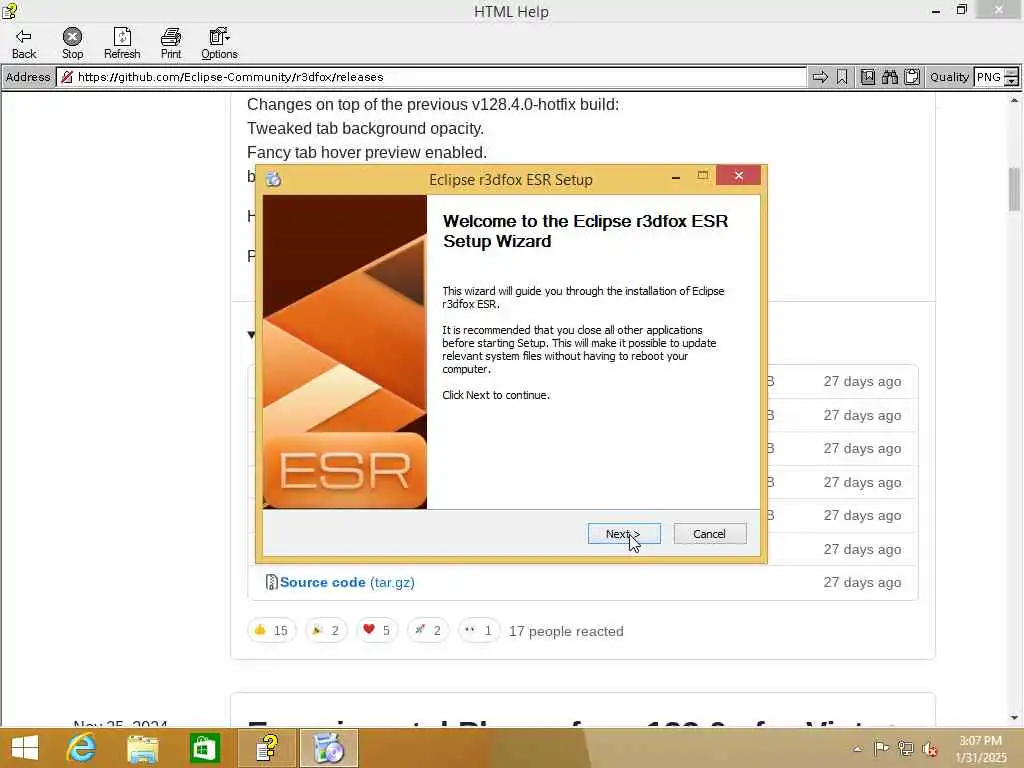Collapse the Assets triangle behind setup dialog
This screenshot has width=1024, height=768.
coord(251,335)
